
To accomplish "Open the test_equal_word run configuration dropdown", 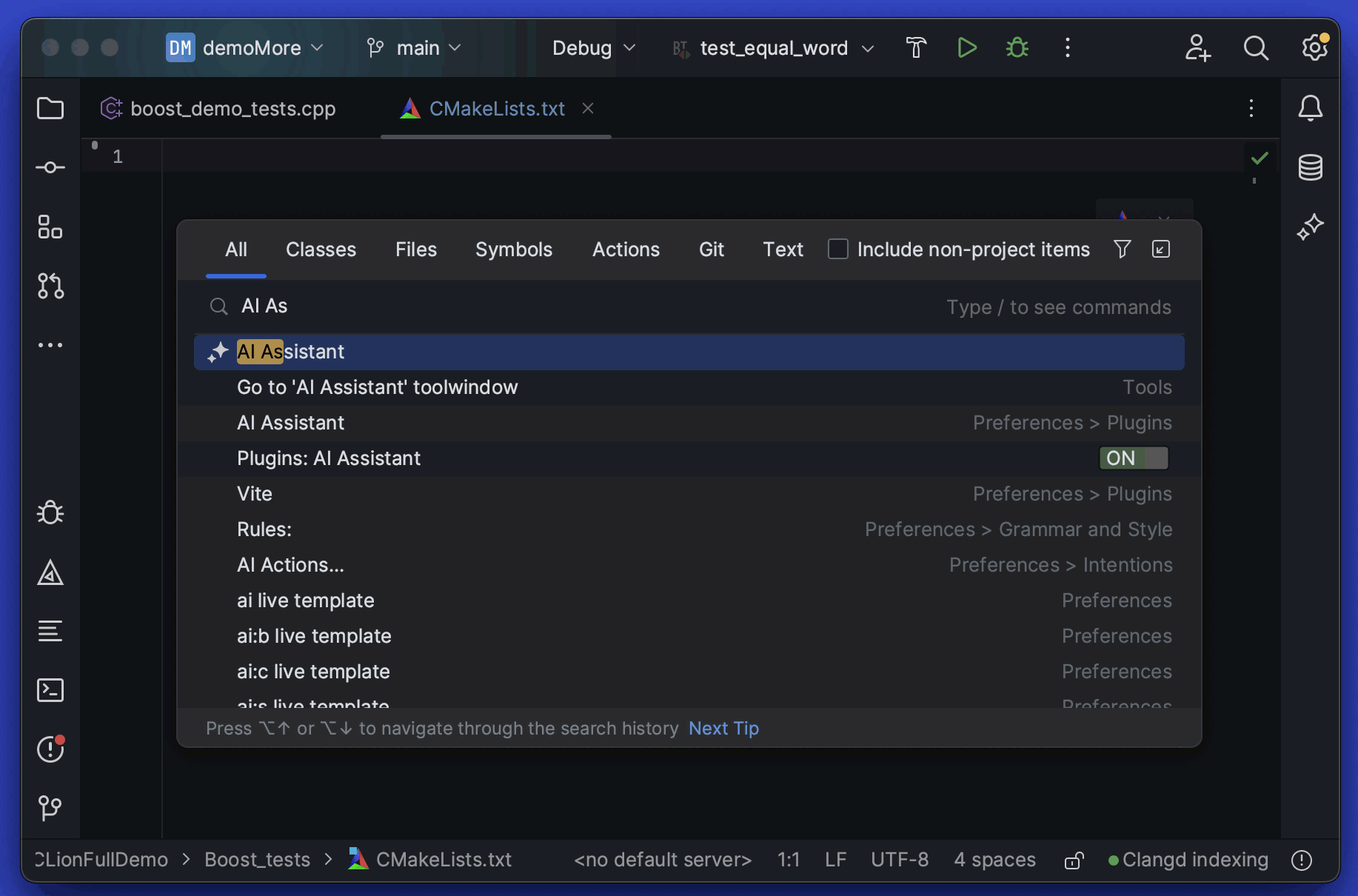I will point(774,48).
